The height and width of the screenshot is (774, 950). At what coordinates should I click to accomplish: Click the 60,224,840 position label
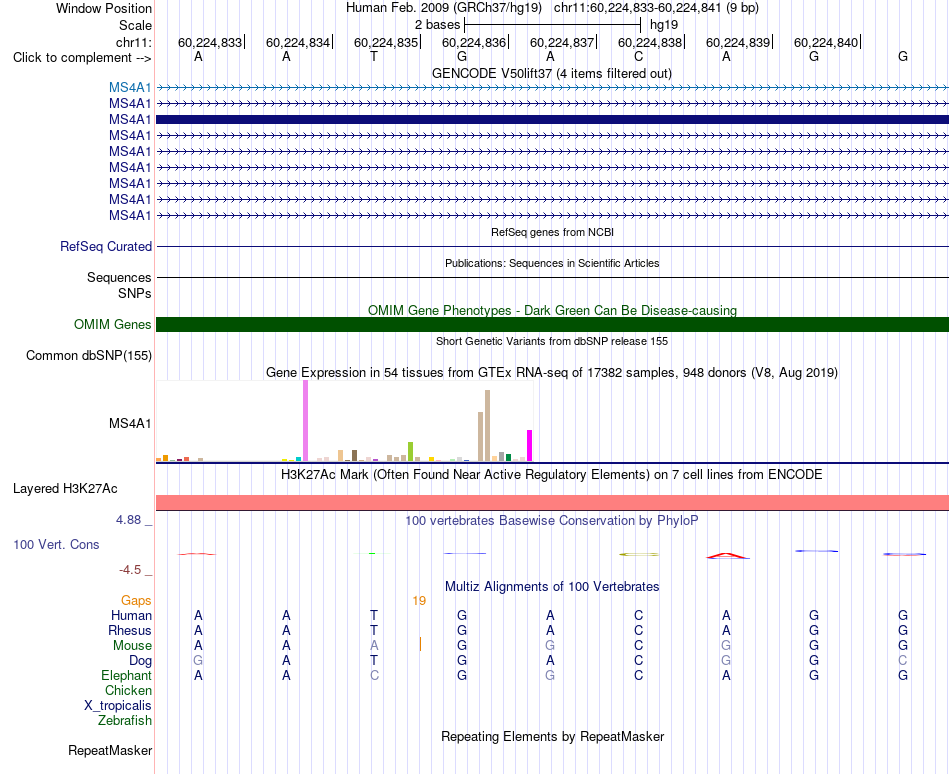825,42
